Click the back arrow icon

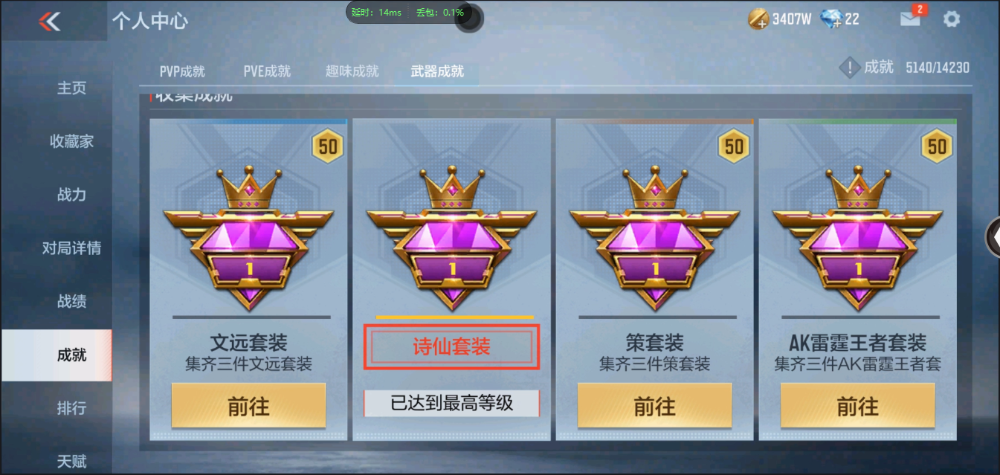point(49,21)
